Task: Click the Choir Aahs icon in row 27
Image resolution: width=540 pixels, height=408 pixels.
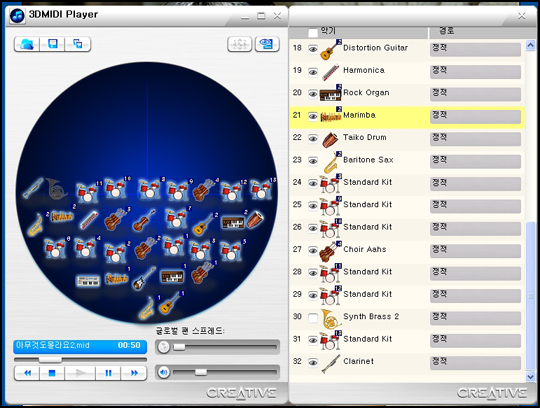Action: pos(330,252)
